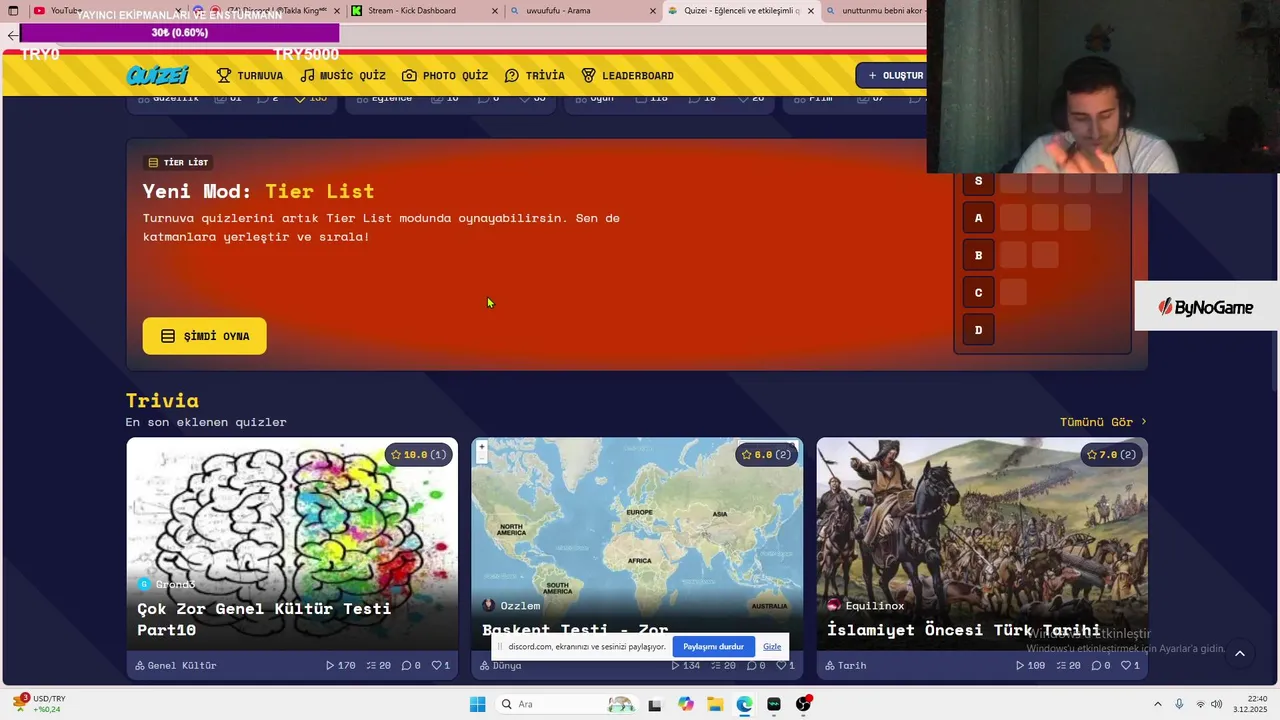Image resolution: width=1280 pixels, height=720 pixels.
Task: Click the Quizei logo
Action: coord(158,75)
